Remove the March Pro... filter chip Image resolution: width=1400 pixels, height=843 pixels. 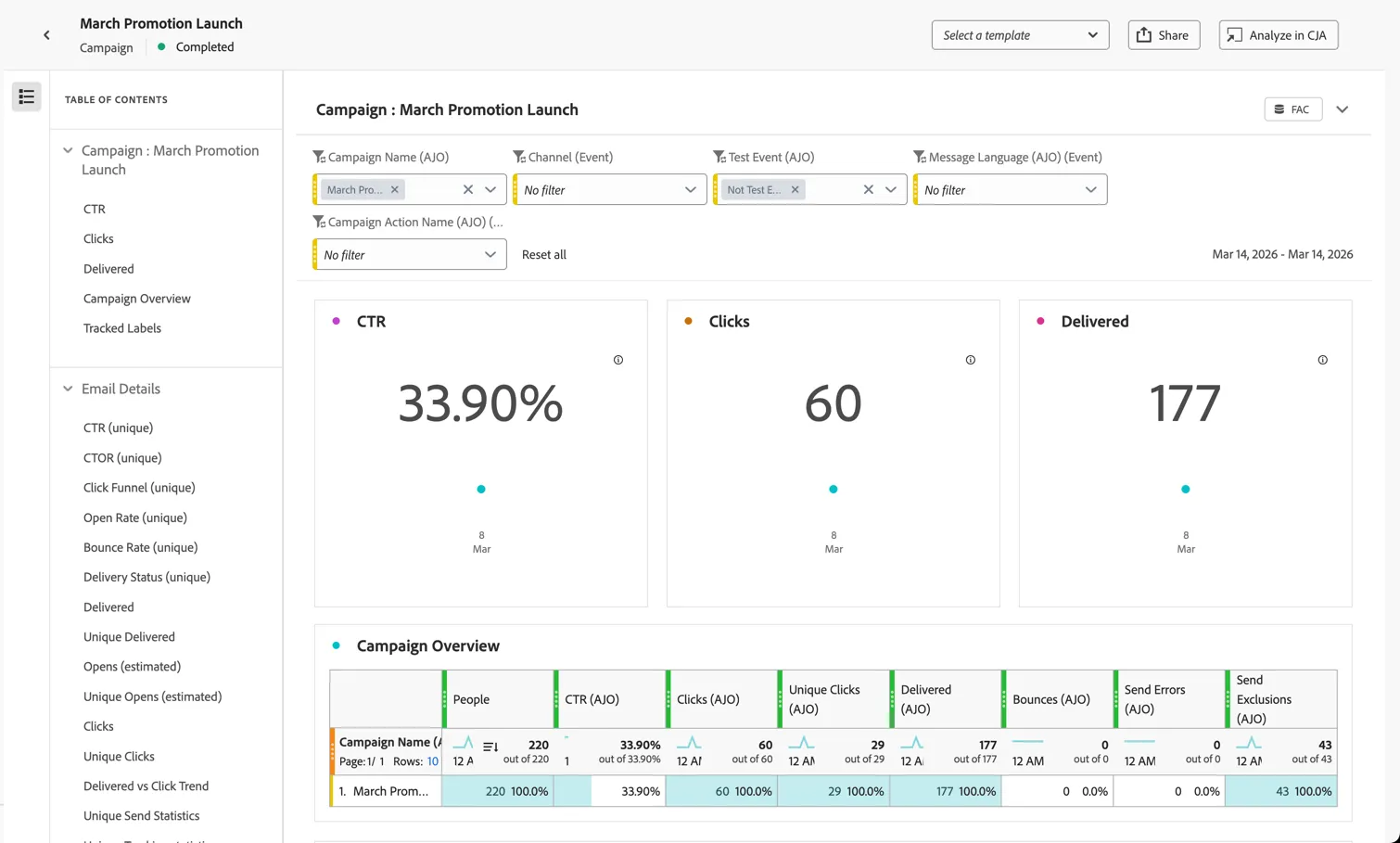click(395, 189)
